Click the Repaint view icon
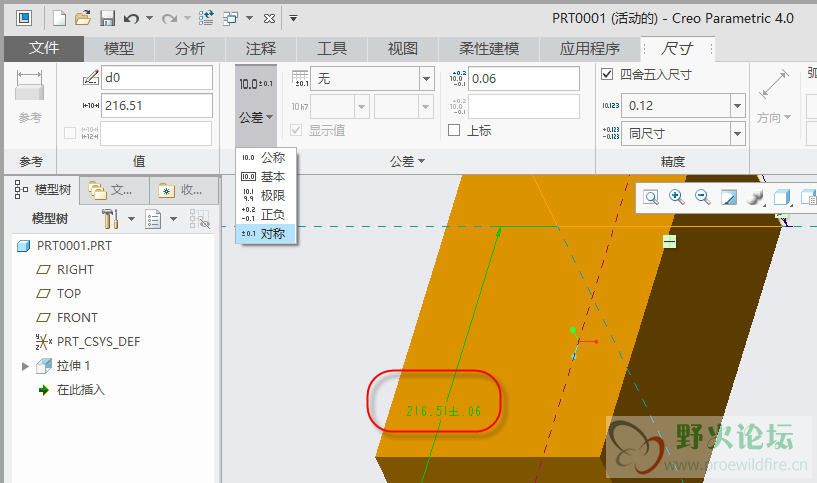 point(728,197)
